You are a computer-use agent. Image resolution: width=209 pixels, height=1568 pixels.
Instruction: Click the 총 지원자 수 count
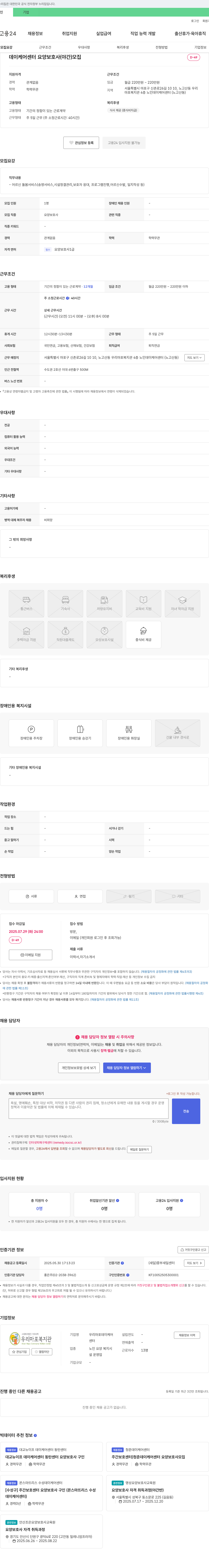[x=39, y=1209]
